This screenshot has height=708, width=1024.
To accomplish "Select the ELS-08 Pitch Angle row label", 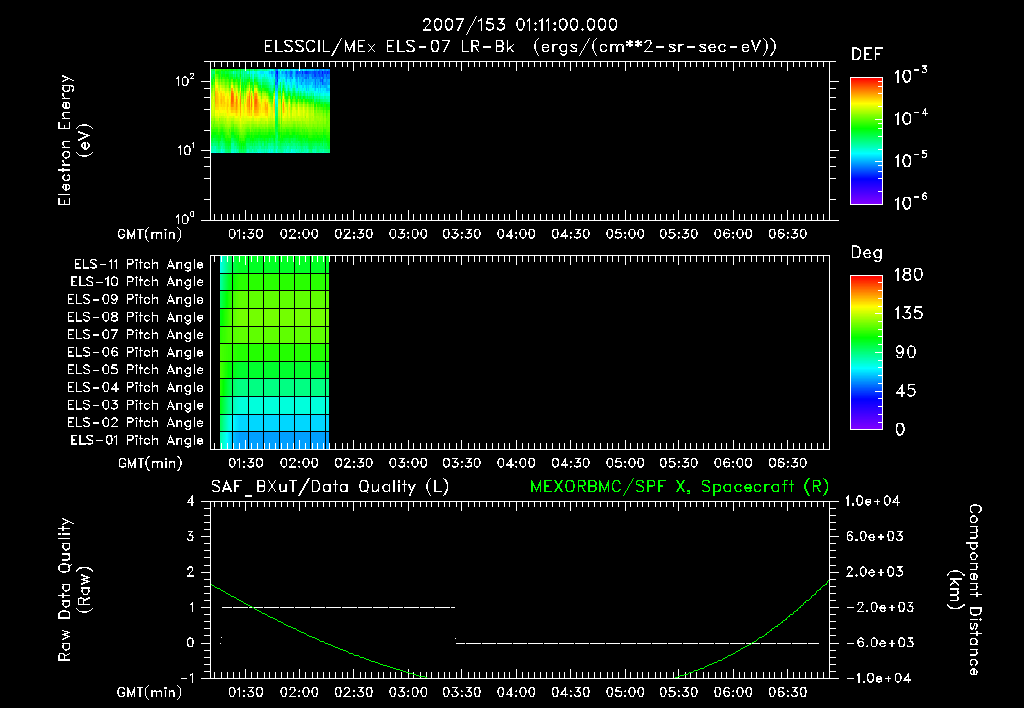I will point(135,317).
